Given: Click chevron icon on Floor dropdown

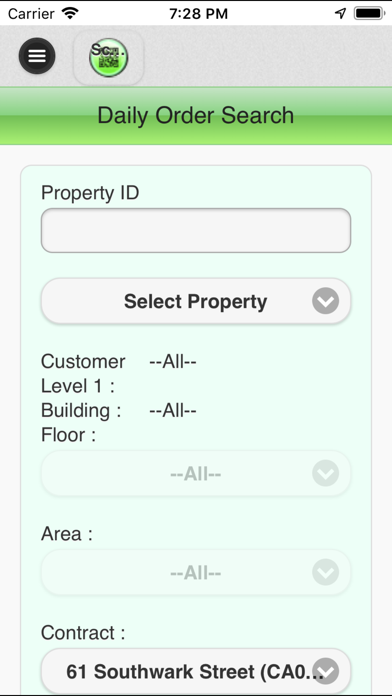Looking at the screenshot, I should point(325,473).
